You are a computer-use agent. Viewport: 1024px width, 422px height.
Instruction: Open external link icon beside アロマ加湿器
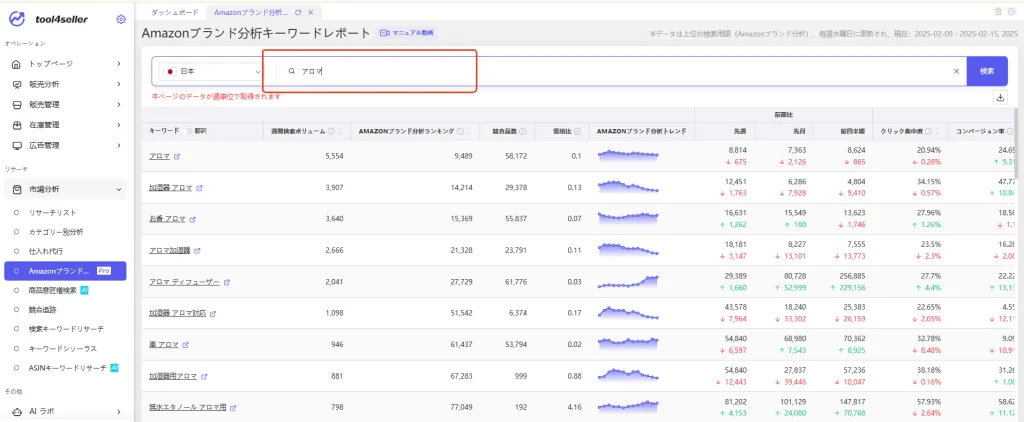(x=197, y=251)
